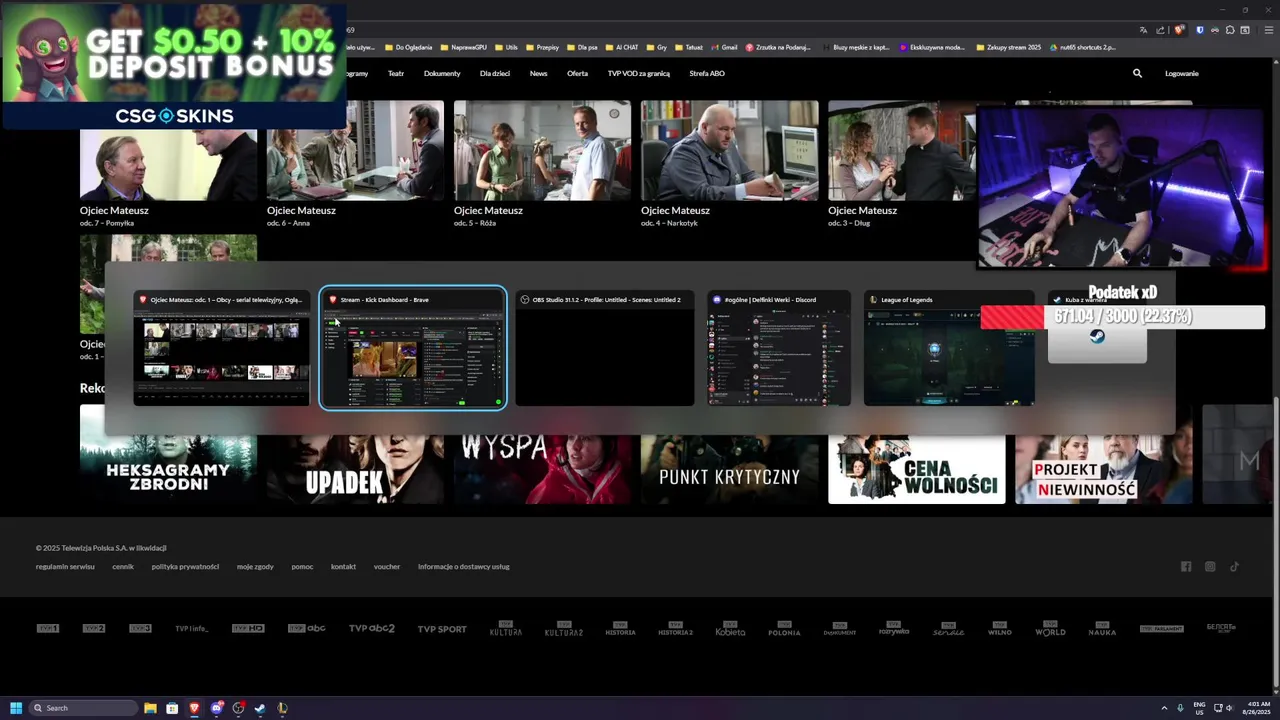Open the extensions puzzle piece icon
This screenshot has width=1280, height=720.
point(1230,30)
